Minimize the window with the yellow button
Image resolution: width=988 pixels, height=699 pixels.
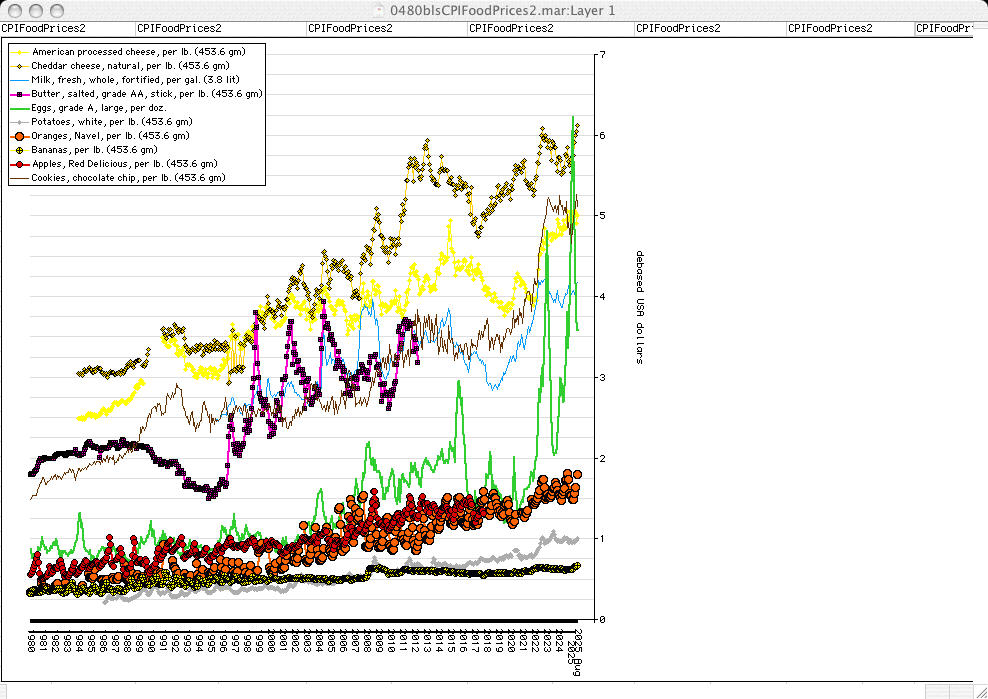(x=33, y=9)
